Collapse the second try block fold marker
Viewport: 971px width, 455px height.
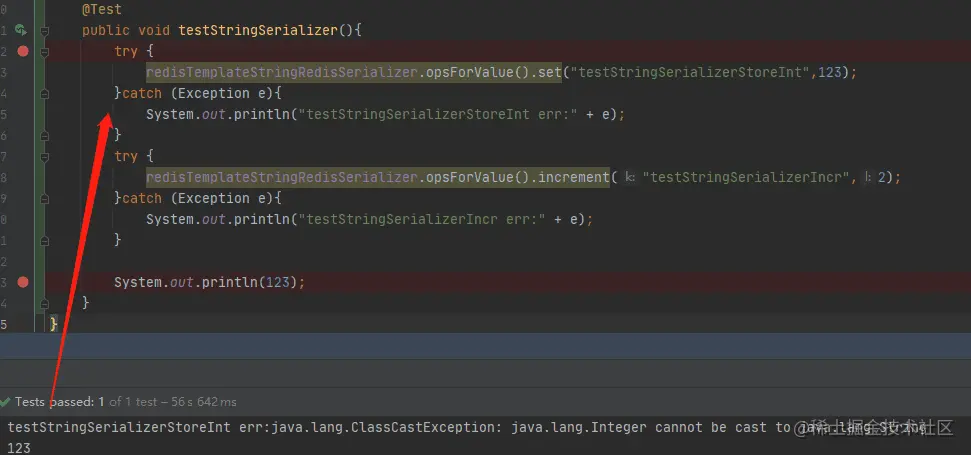(44, 157)
